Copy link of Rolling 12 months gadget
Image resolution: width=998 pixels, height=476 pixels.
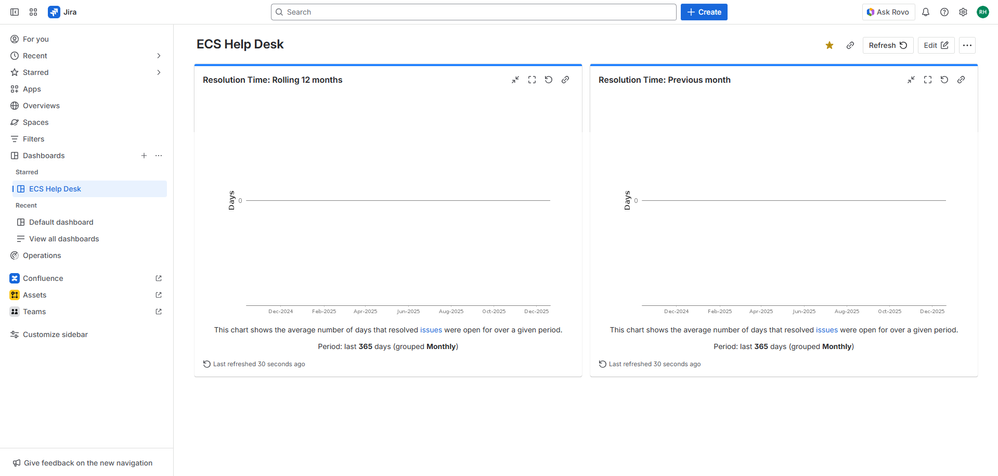pos(565,80)
